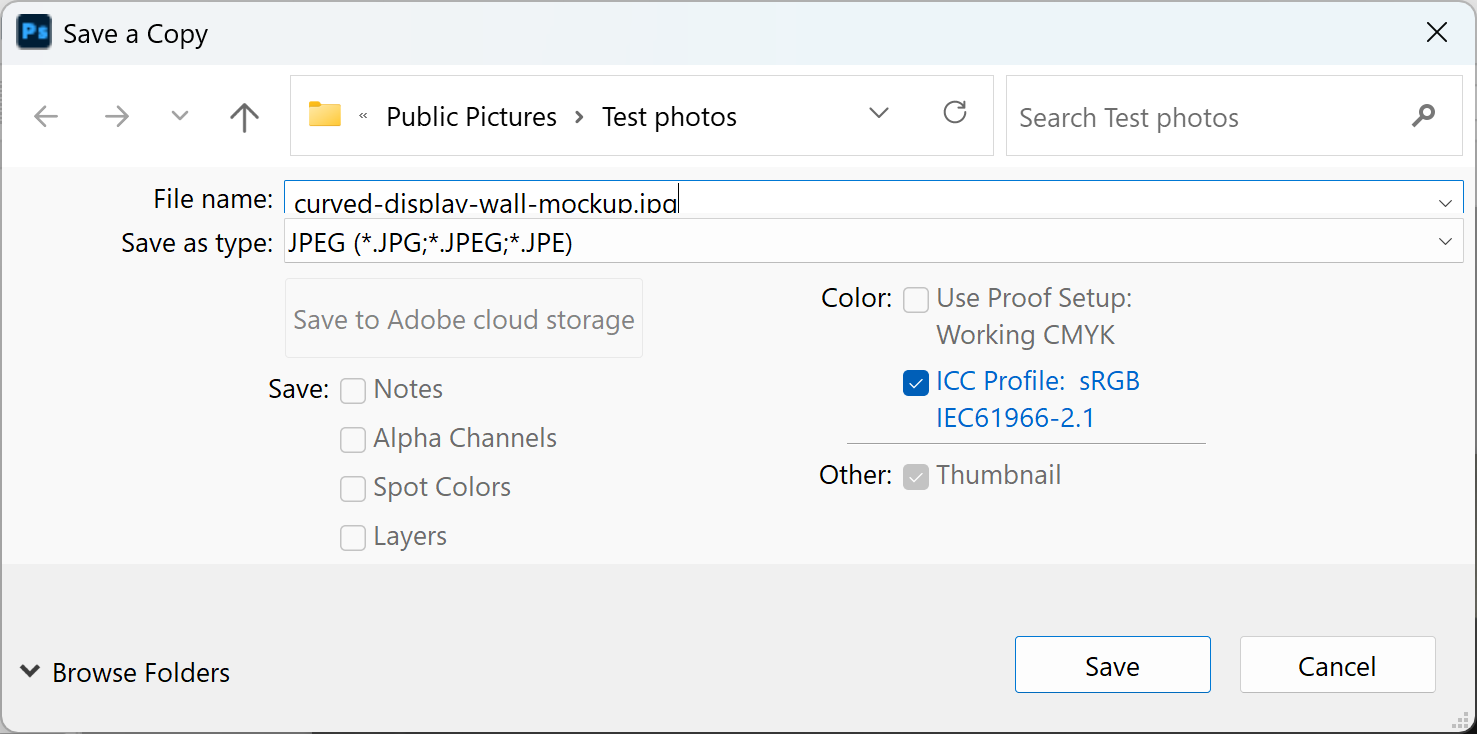Go back with the left arrow
Image resolution: width=1477 pixels, height=734 pixels.
46,117
